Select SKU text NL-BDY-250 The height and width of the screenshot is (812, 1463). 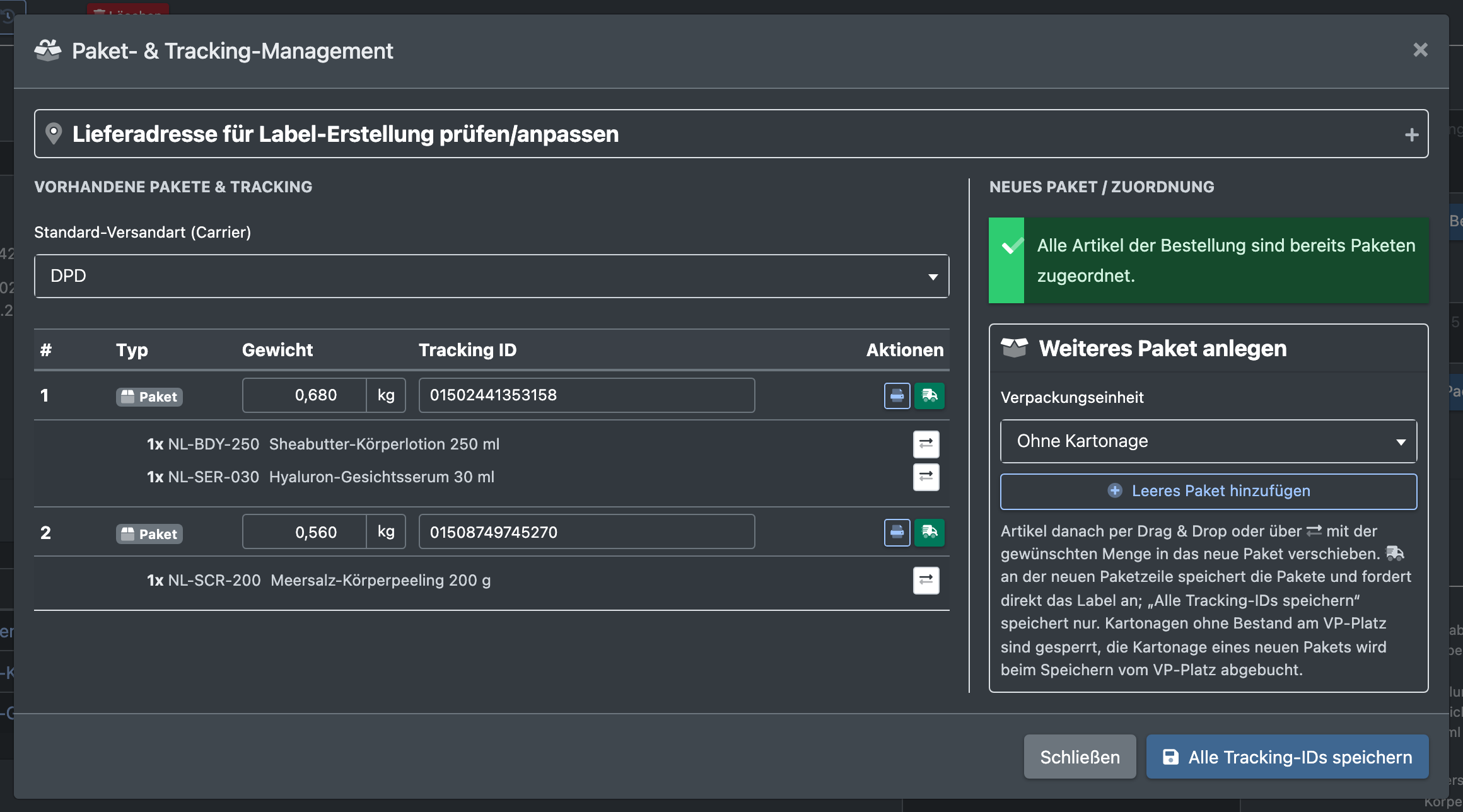(x=213, y=444)
